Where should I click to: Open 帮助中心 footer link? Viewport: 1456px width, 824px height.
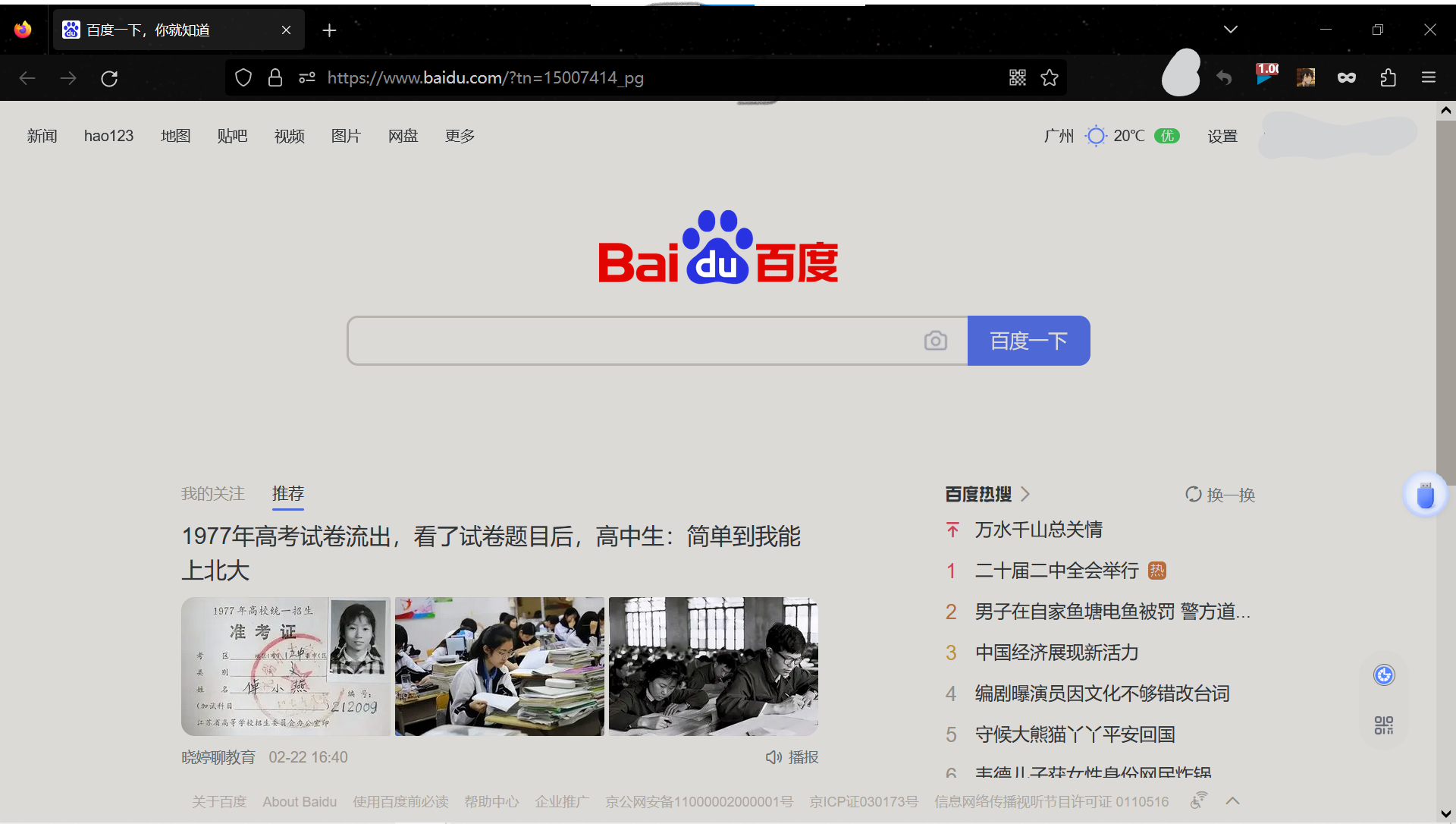point(491,802)
